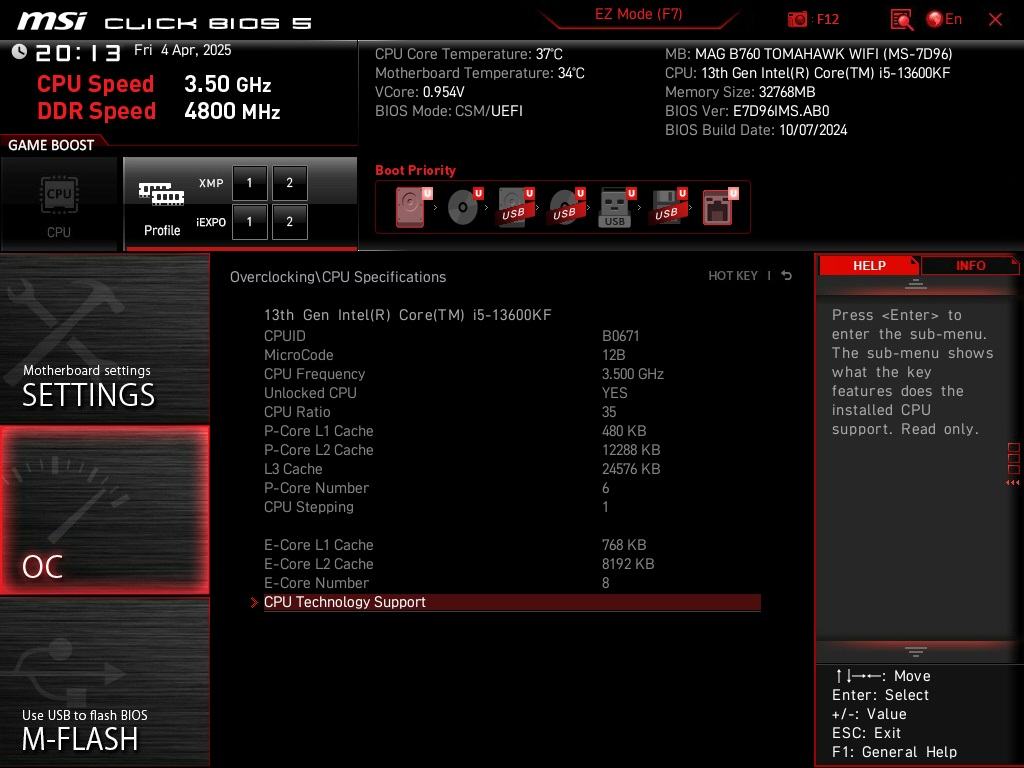This screenshot has height=768, width=1024.
Task: Select the CPU Stepping row
Action: [x=512, y=506]
